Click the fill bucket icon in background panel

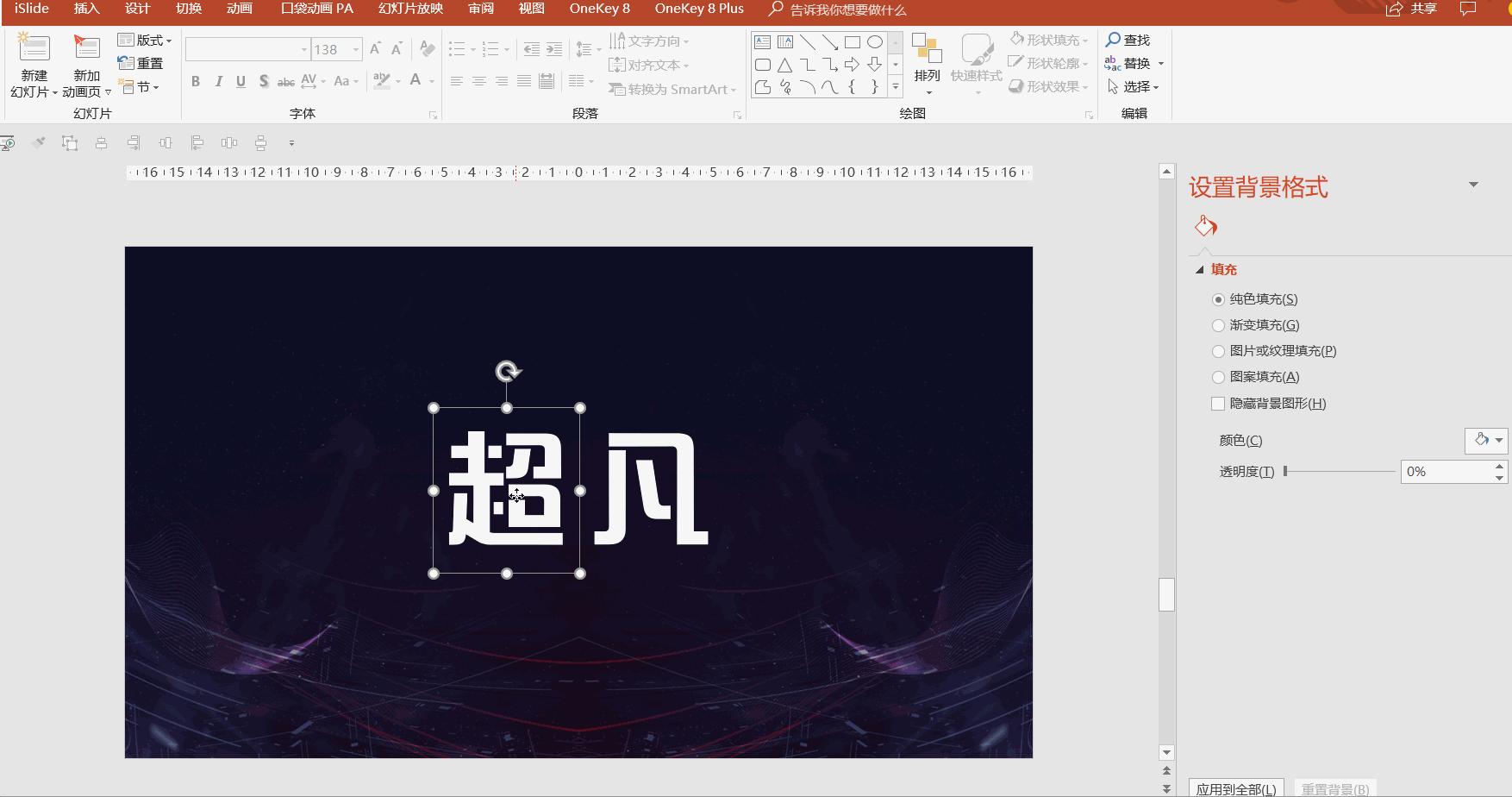pos(1206,225)
